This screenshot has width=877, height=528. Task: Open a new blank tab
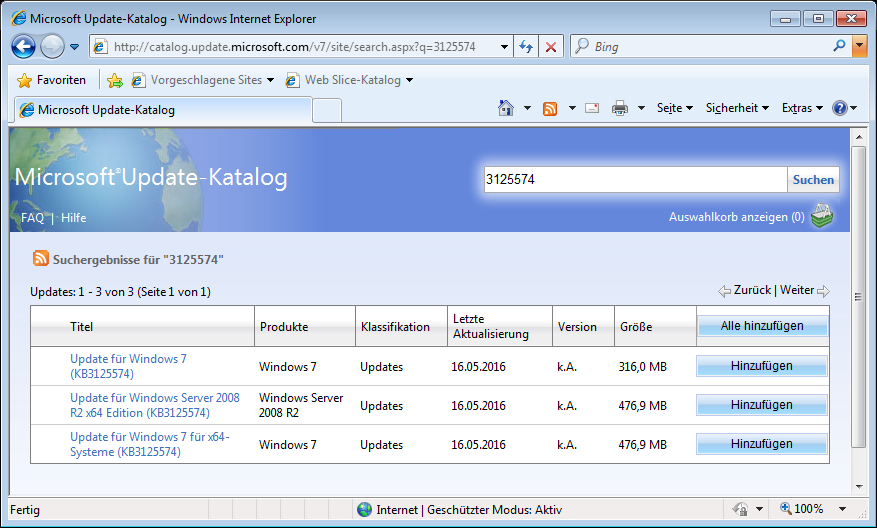pyautogui.click(x=327, y=110)
